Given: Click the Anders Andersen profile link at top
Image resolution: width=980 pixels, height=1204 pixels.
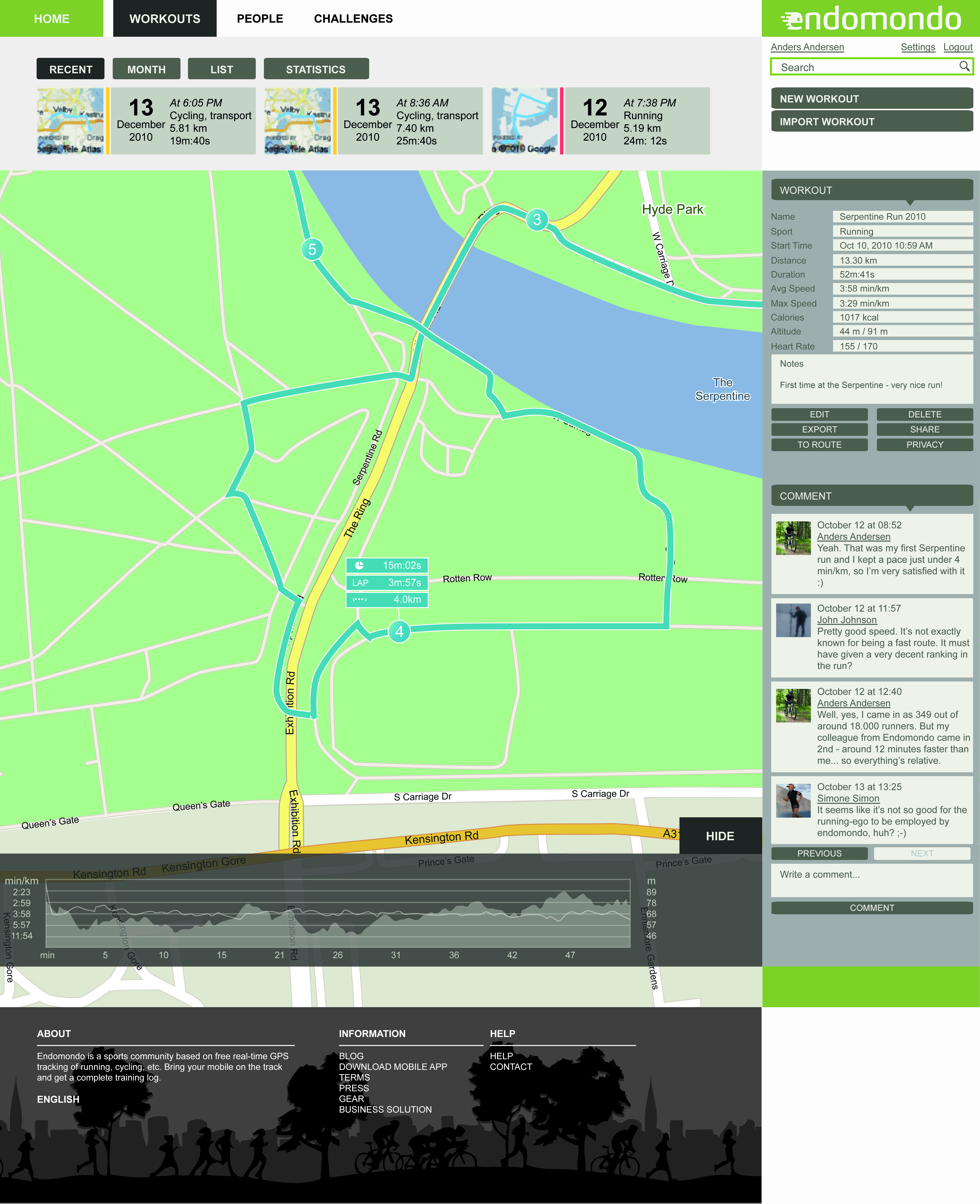Looking at the screenshot, I should pyautogui.click(x=807, y=47).
